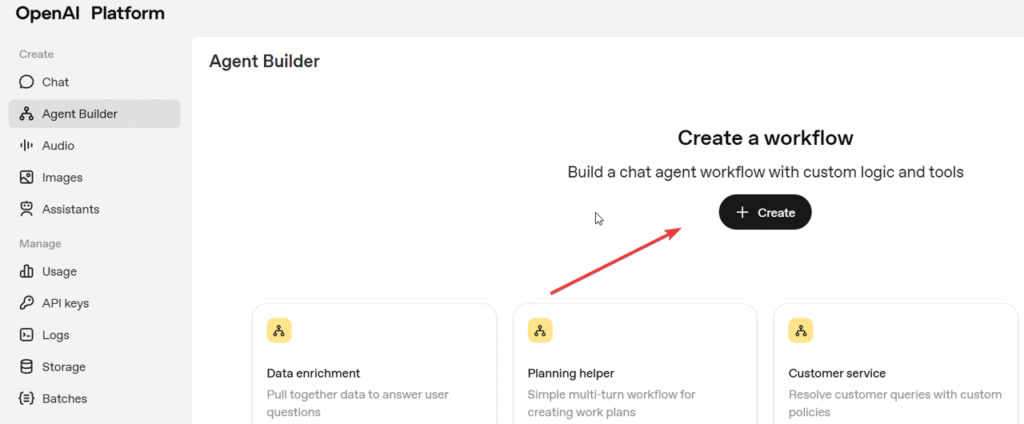The width and height of the screenshot is (1024, 424).
Task: Open Assistants using the robot icon
Action: tap(27, 210)
